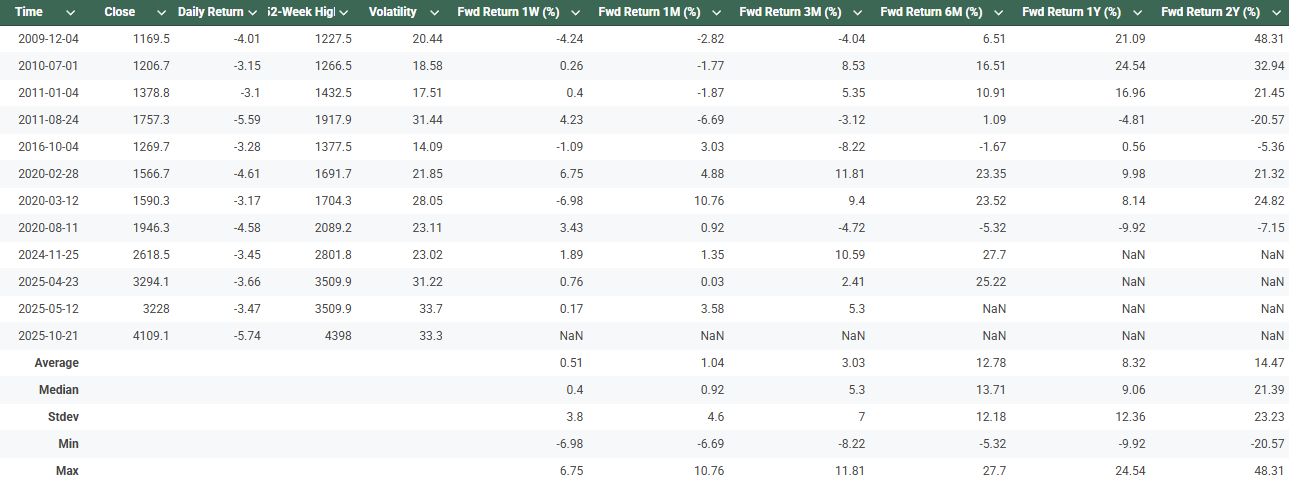The image size is (1289, 483).
Task: Click Volatility cell 20.44
Action: [428, 39]
